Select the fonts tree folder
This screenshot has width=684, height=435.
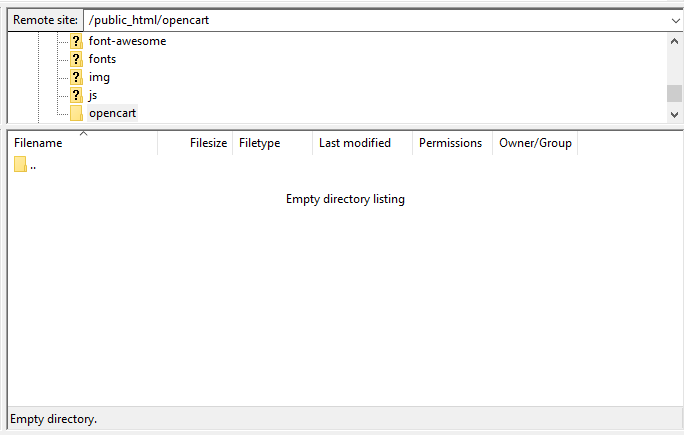(103, 59)
